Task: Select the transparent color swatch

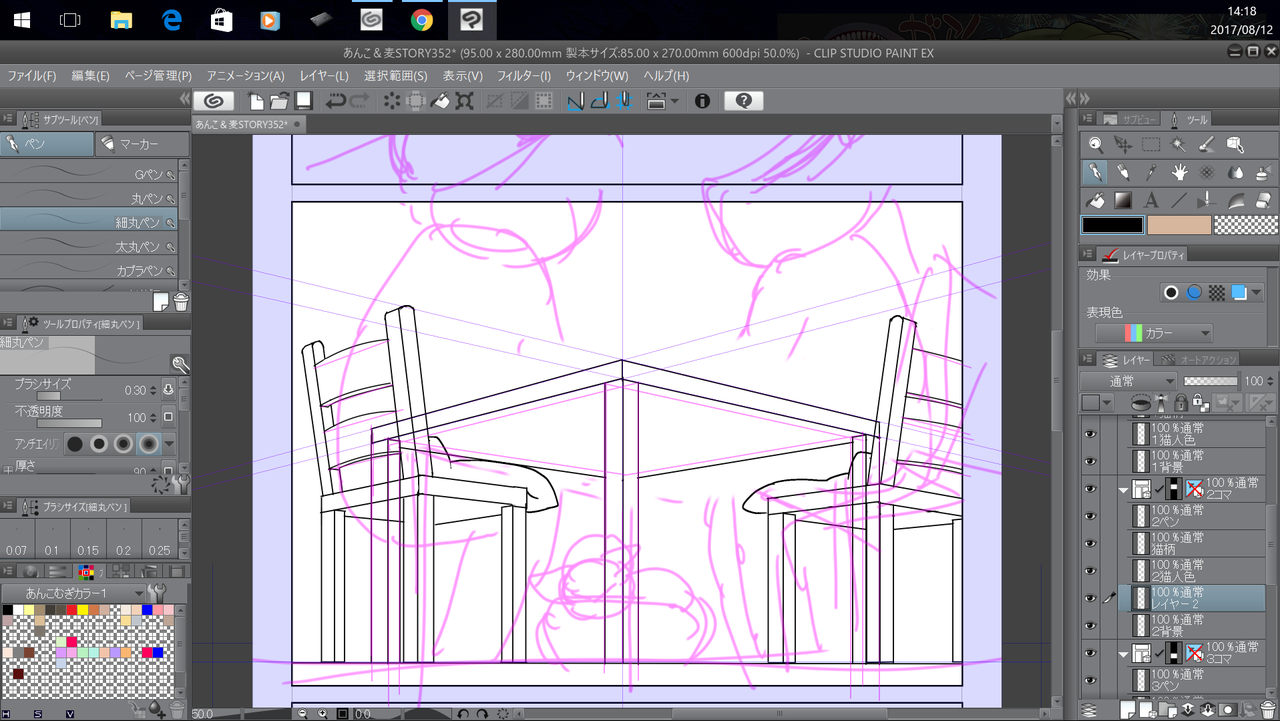Action: click(1245, 225)
